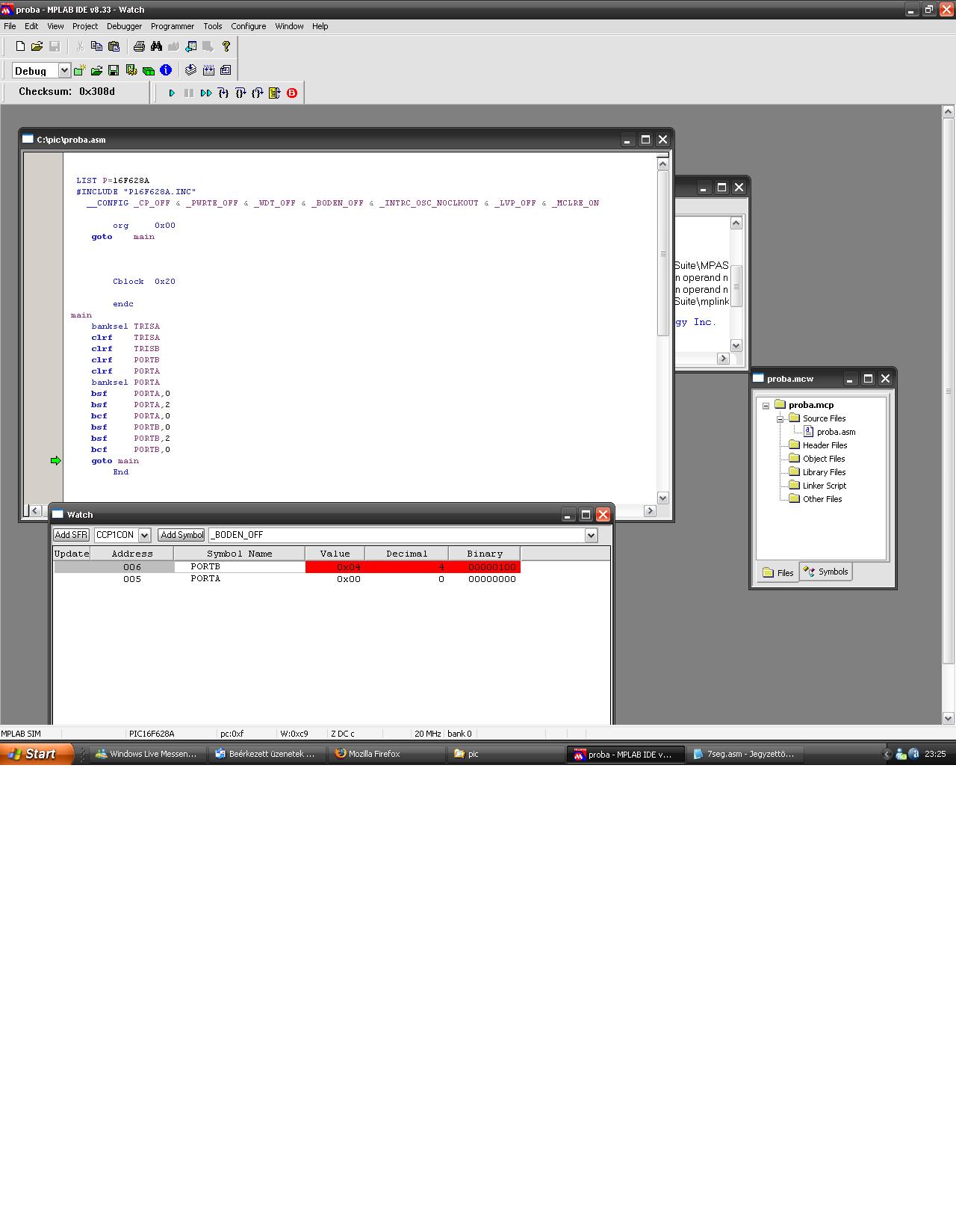956x1232 pixels.
Task: Click the Output window scroll-up arrow
Action: (x=736, y=223)
